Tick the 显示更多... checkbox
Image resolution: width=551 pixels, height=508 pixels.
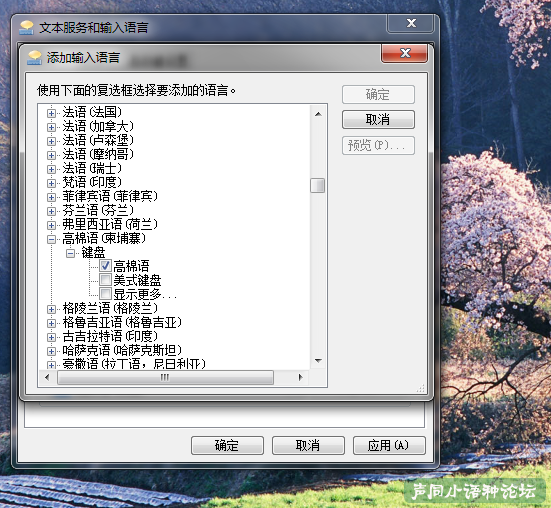(x=105, y=294)
